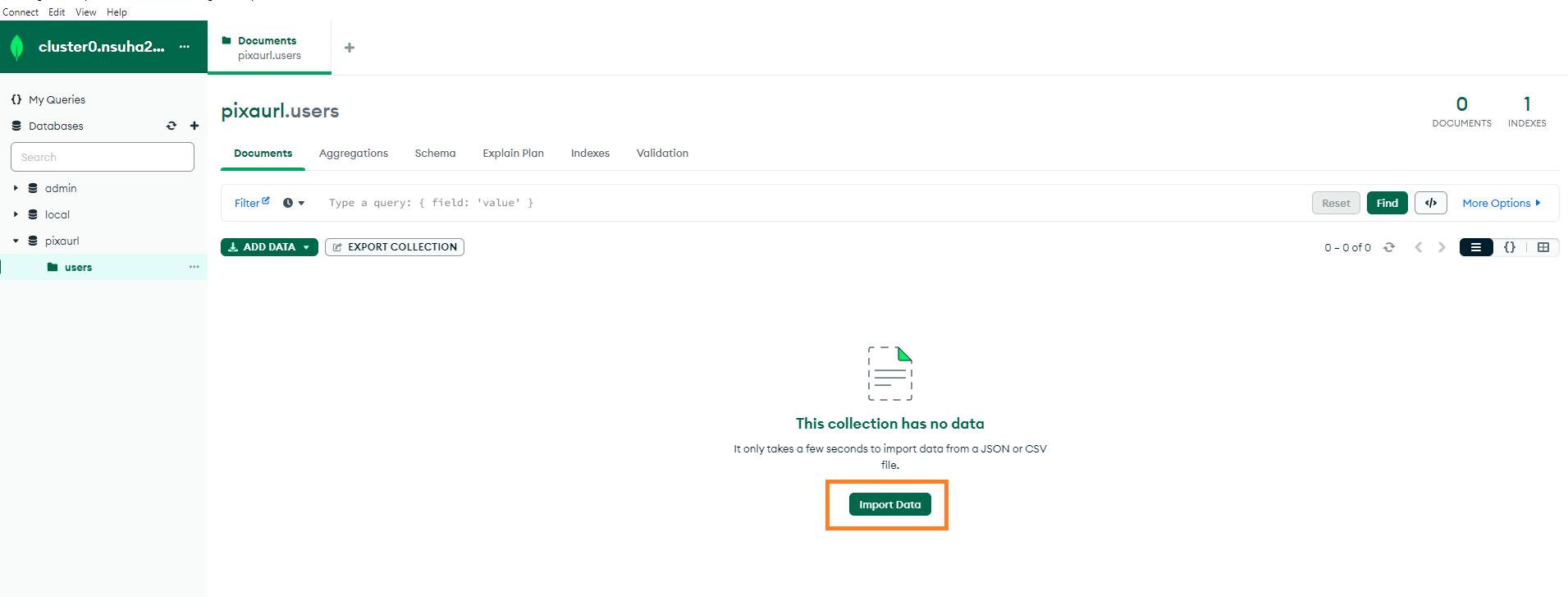Open the query code export button
The width and height of the screenshot is (1568, 597).
(x=1430, y=203)
